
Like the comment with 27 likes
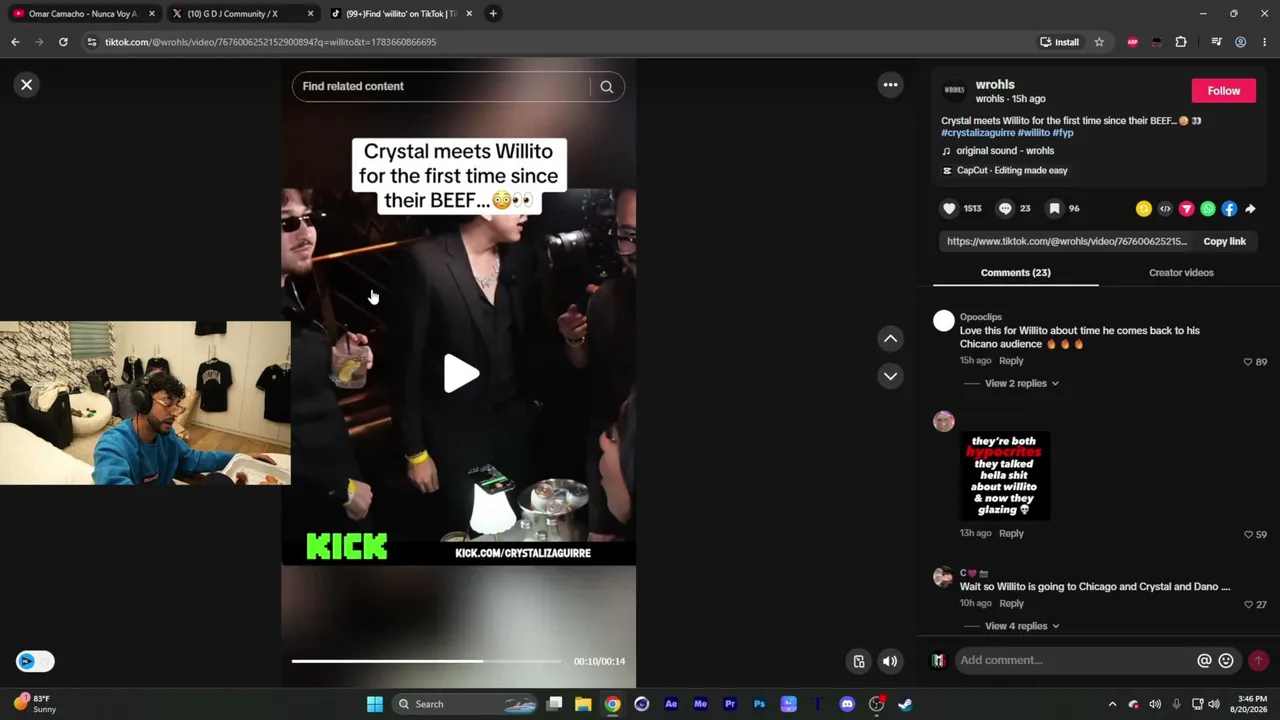pyautogui.click(x=1248, y=604)
